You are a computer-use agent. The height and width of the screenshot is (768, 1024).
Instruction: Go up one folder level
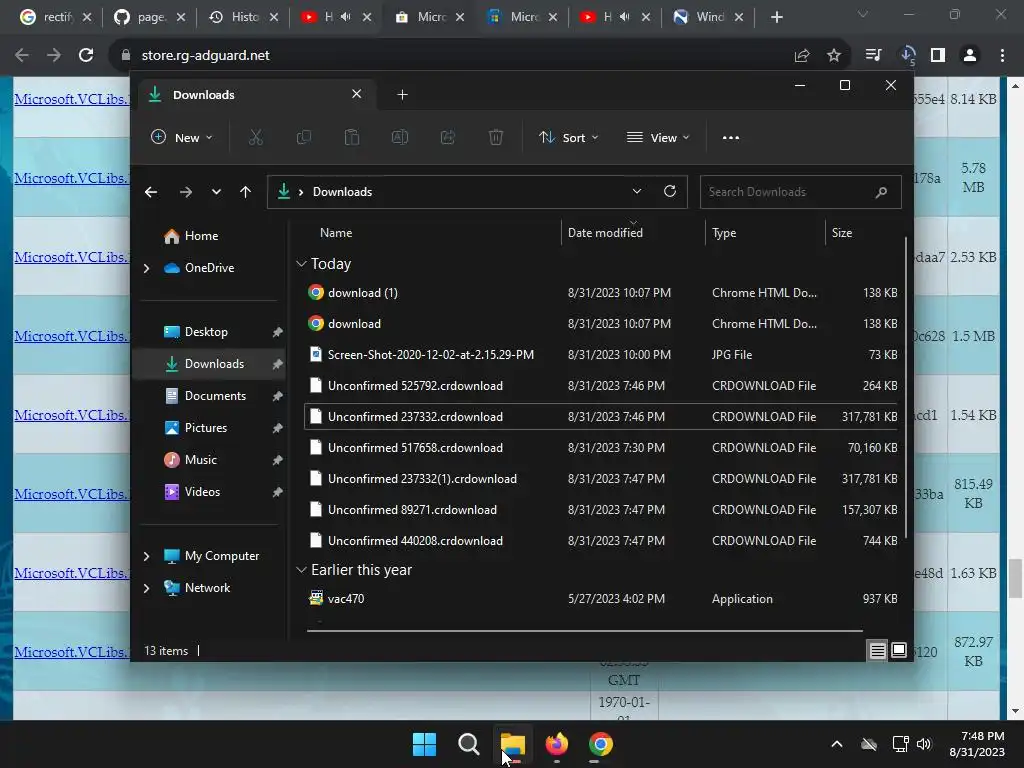246,192
